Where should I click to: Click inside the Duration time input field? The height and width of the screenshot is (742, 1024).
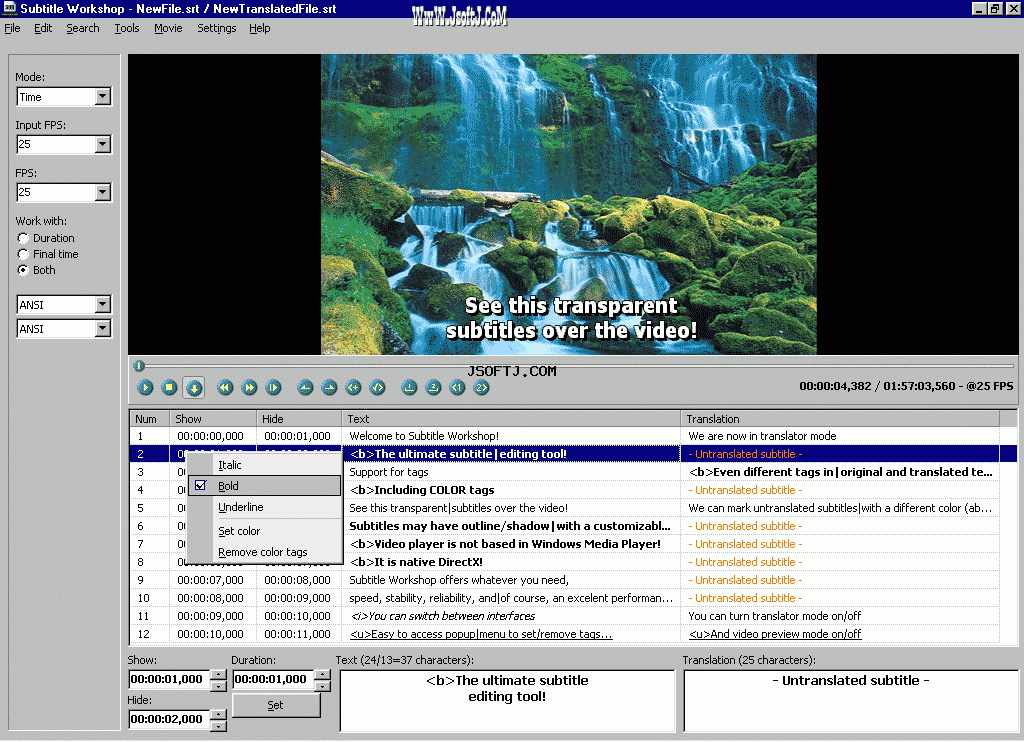pos(273,680)
